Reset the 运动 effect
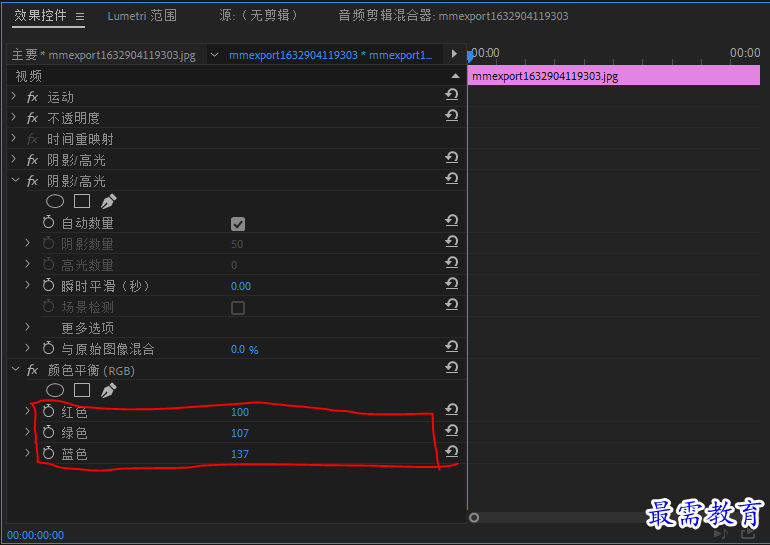The height and width of the screenshot is (545, 770). (452, 94)
